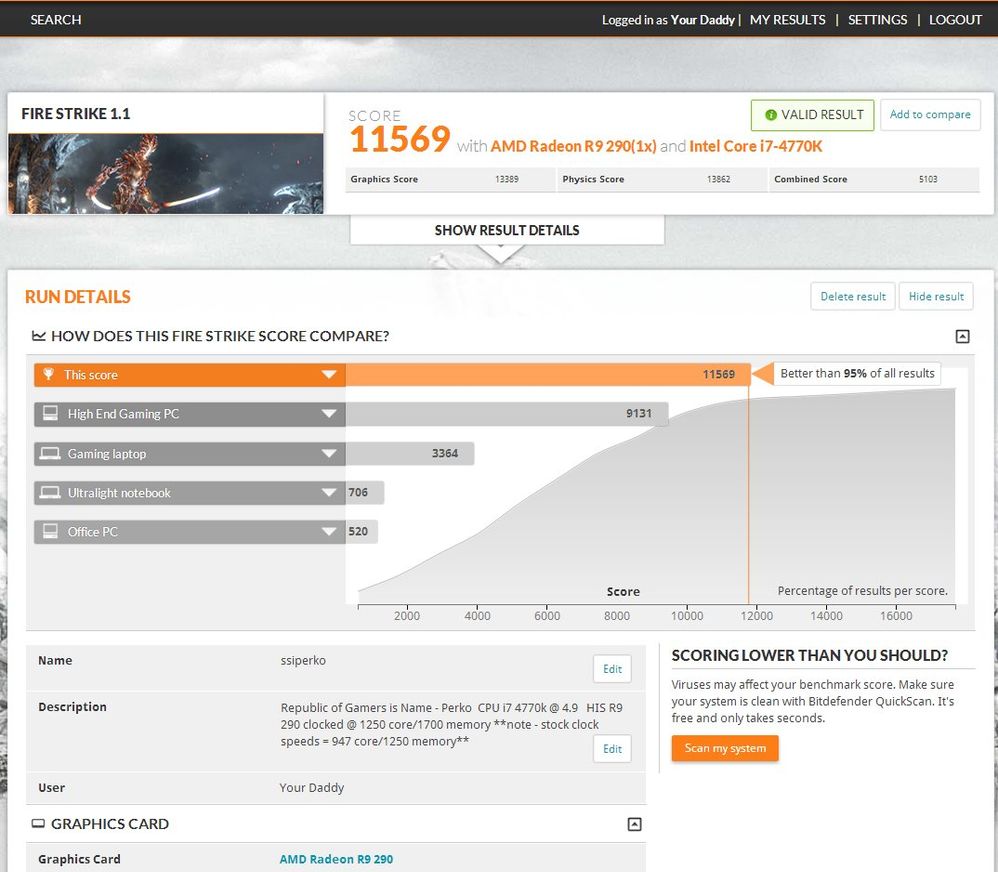Click the monitor icon beside Graphics Card heading

(38, 824)
